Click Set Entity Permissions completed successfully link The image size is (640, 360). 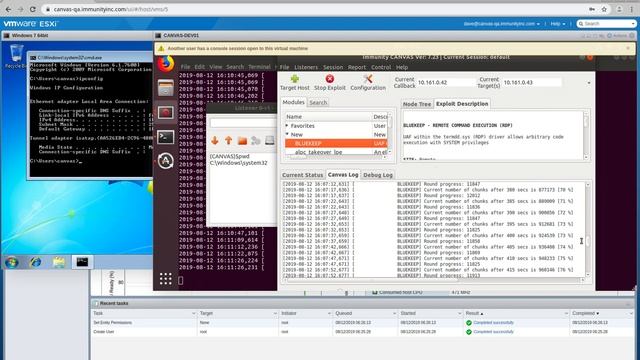493,322
